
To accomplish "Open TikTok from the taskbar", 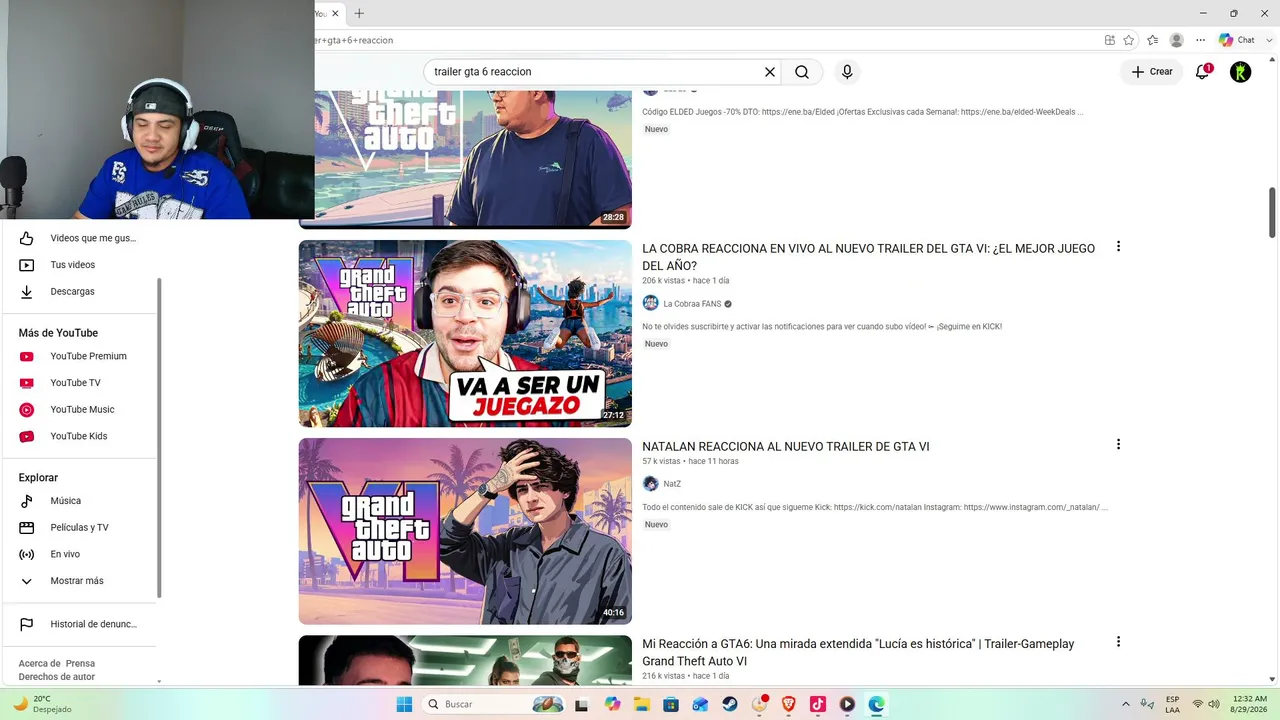I will 818,704.
